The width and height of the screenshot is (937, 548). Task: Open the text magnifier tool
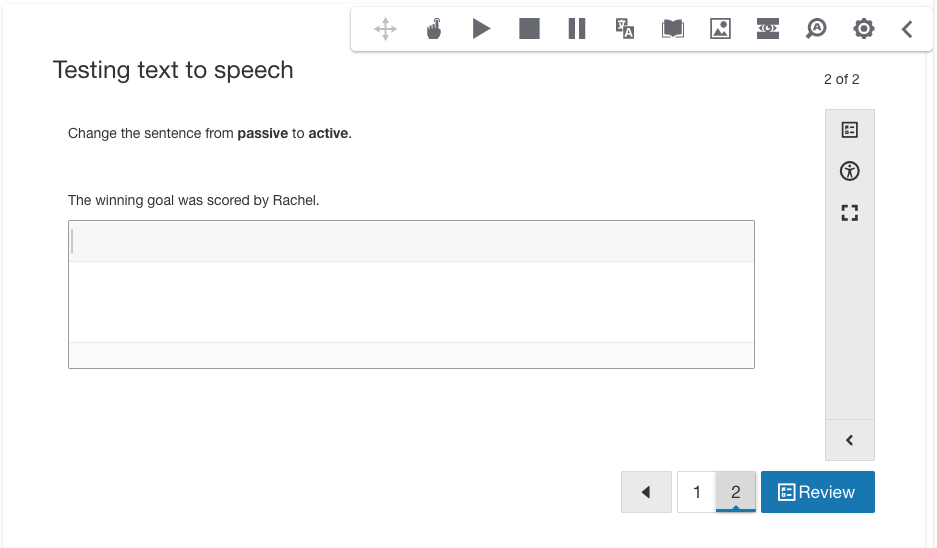(816, 30)
